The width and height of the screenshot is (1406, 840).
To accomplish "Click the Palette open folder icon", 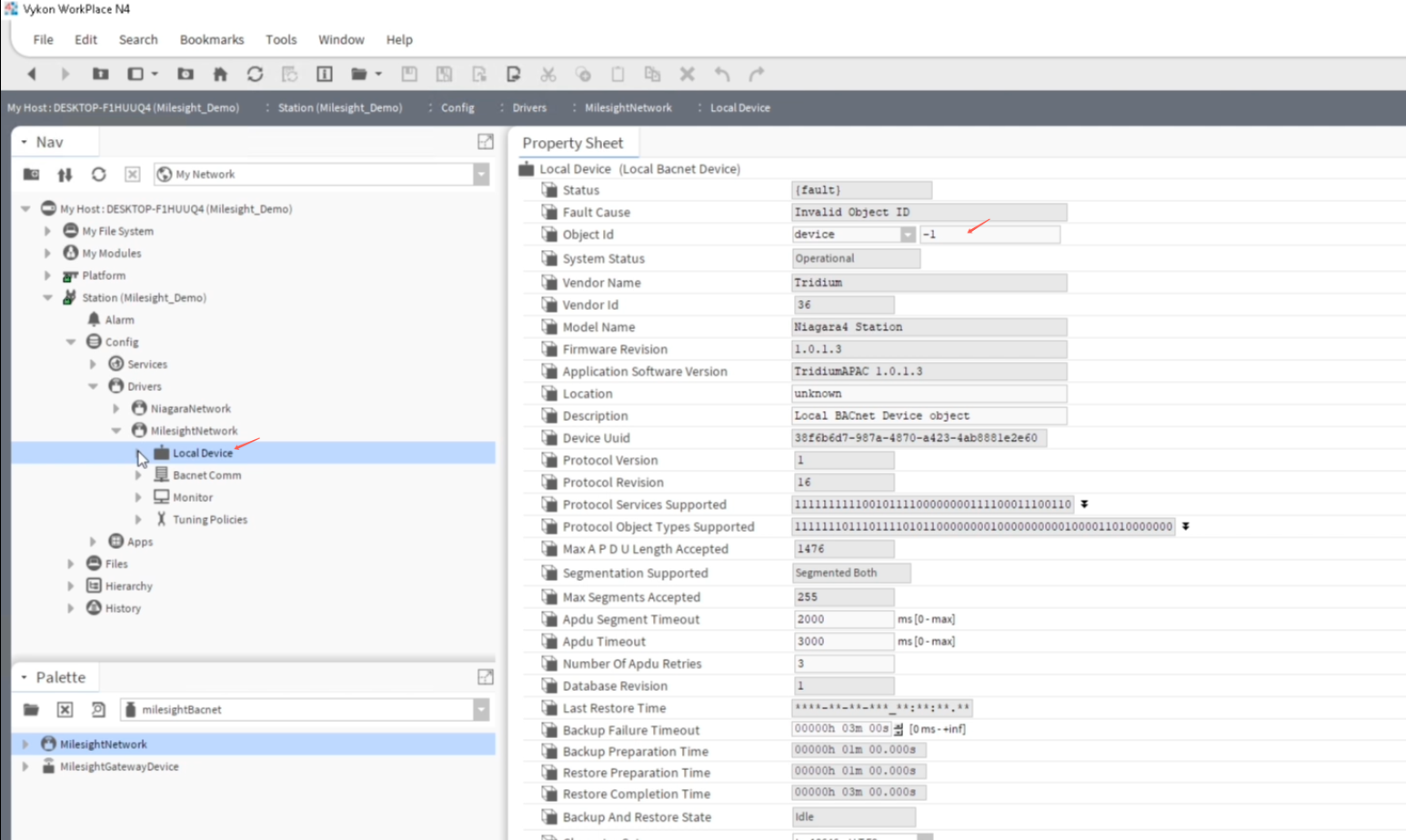I will 31,710.
